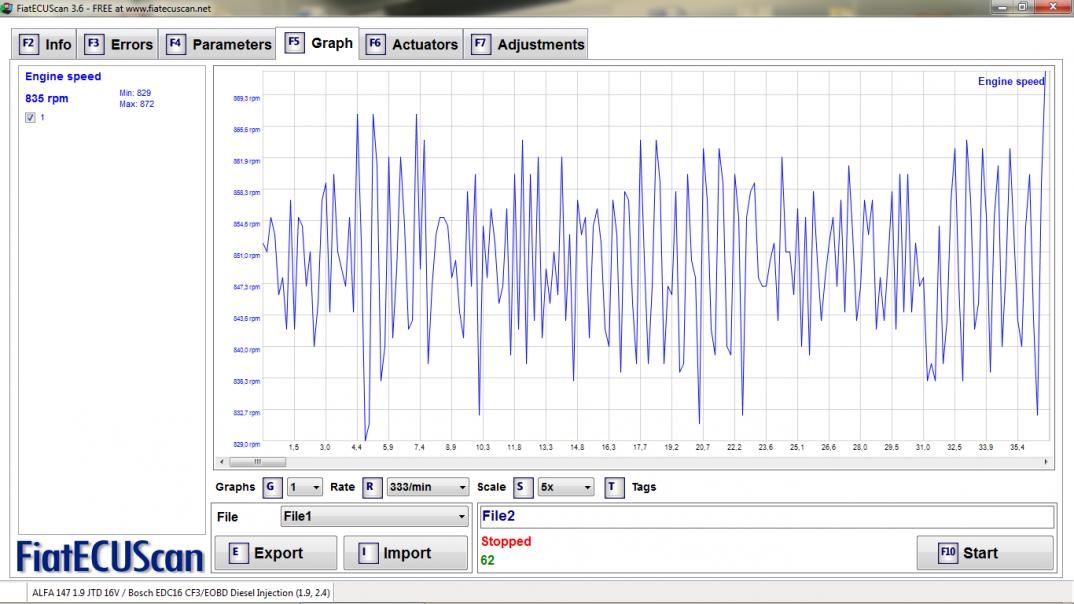This screenshot has height=604, width=1074.
Task: Open the File1 file selector dropdown
Action: click(374, 516)
